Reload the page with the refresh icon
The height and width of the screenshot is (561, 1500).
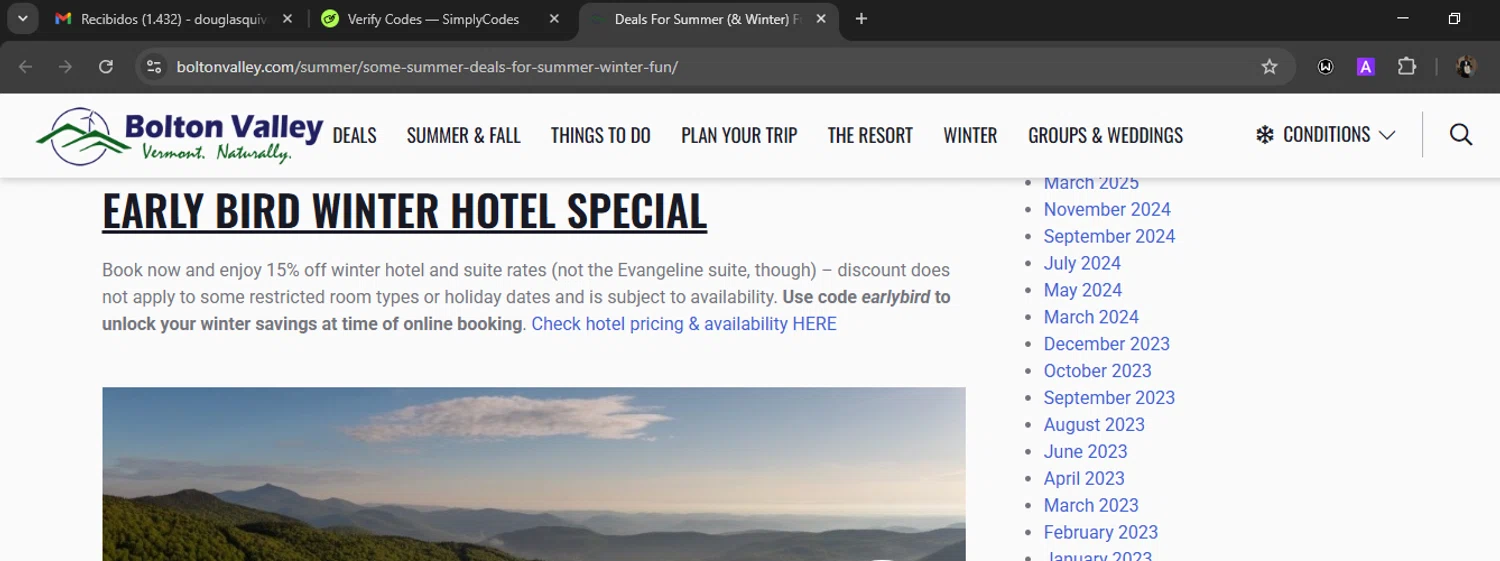(x=106, y=67)
